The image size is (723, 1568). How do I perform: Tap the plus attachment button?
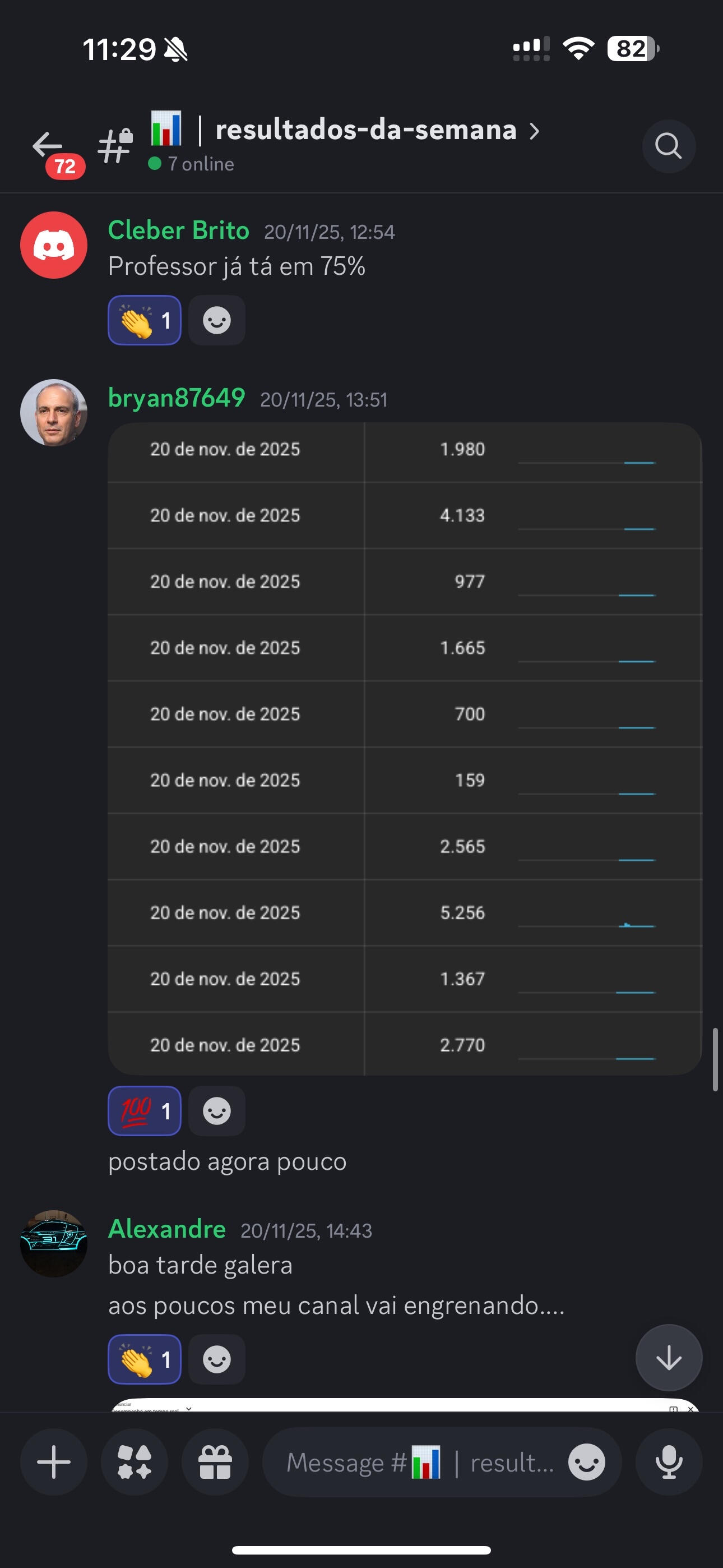pyautogui.click(x=54, y=1462)
